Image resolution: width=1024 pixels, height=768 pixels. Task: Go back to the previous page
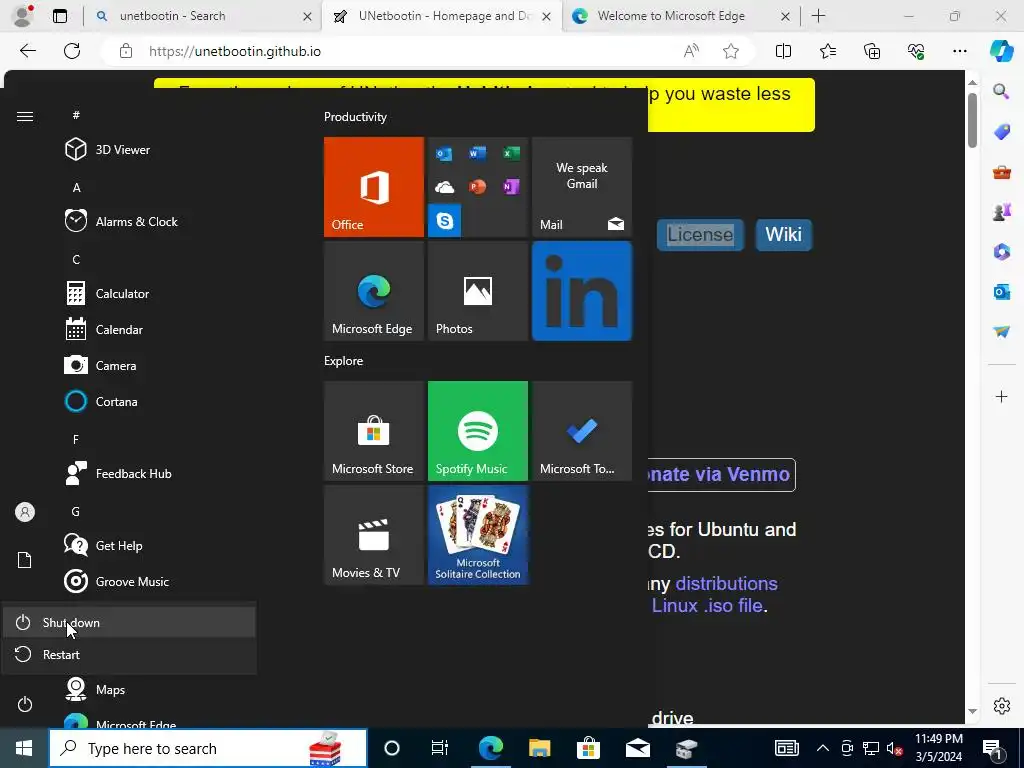(27, 51)
